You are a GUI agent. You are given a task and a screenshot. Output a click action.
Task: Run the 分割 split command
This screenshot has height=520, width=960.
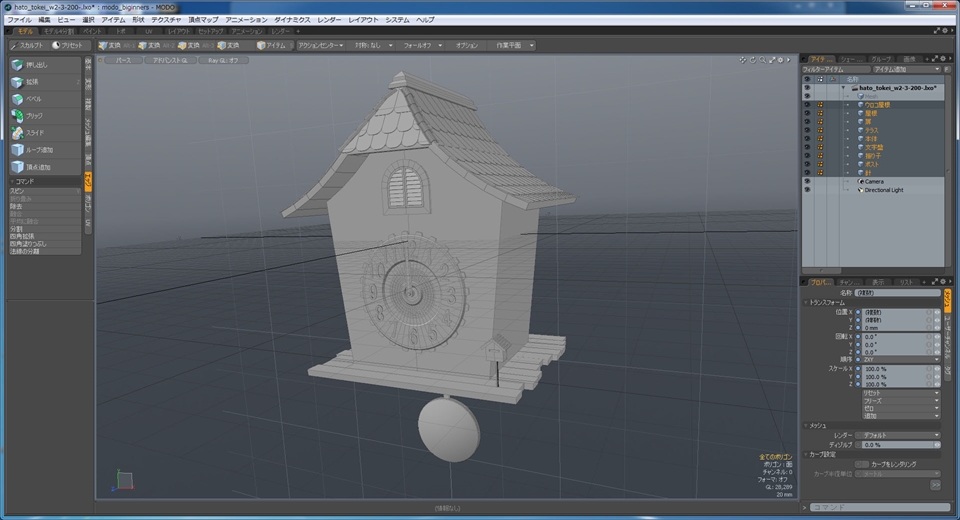pyautogui.click(x=45, y=229)
